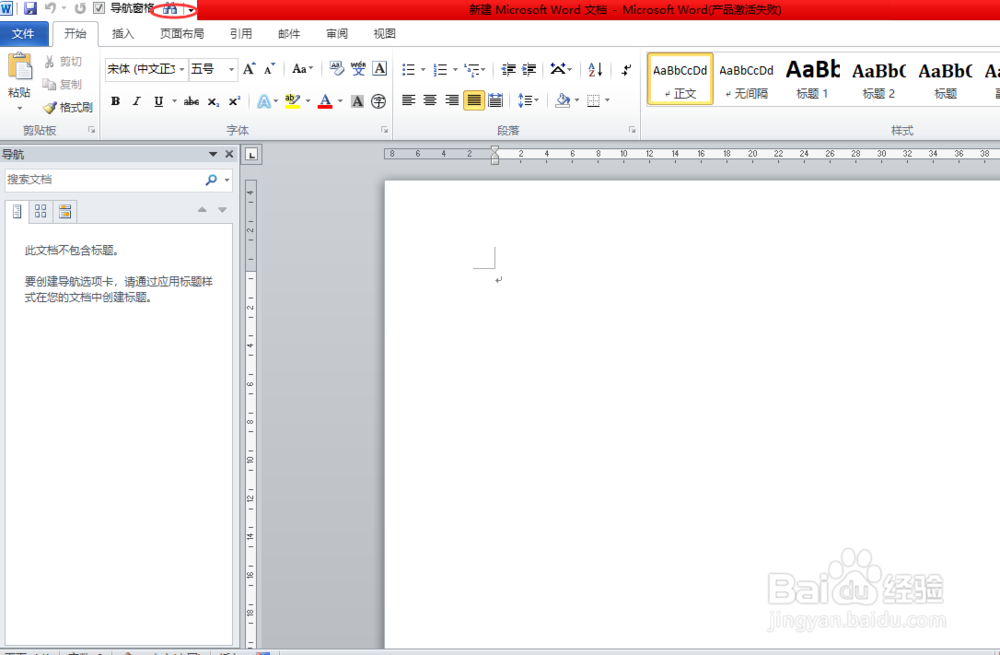
Task: Select the 无间隔 style
Action: coord(747,80)
